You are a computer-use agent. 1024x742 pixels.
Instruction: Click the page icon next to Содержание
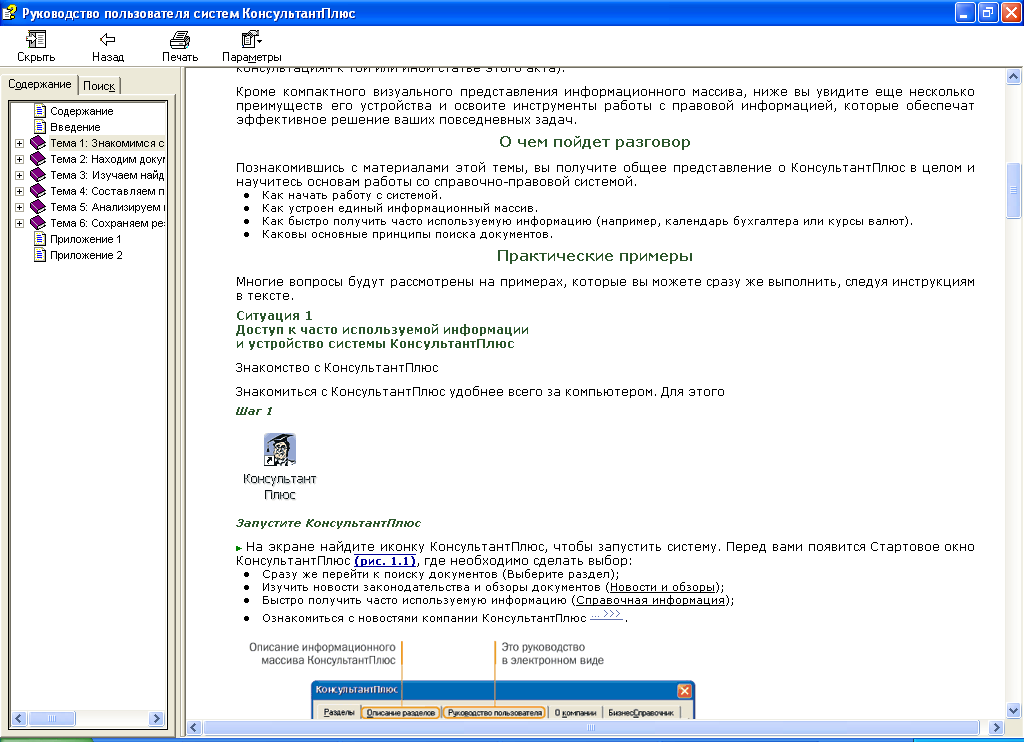click(40, 110)
